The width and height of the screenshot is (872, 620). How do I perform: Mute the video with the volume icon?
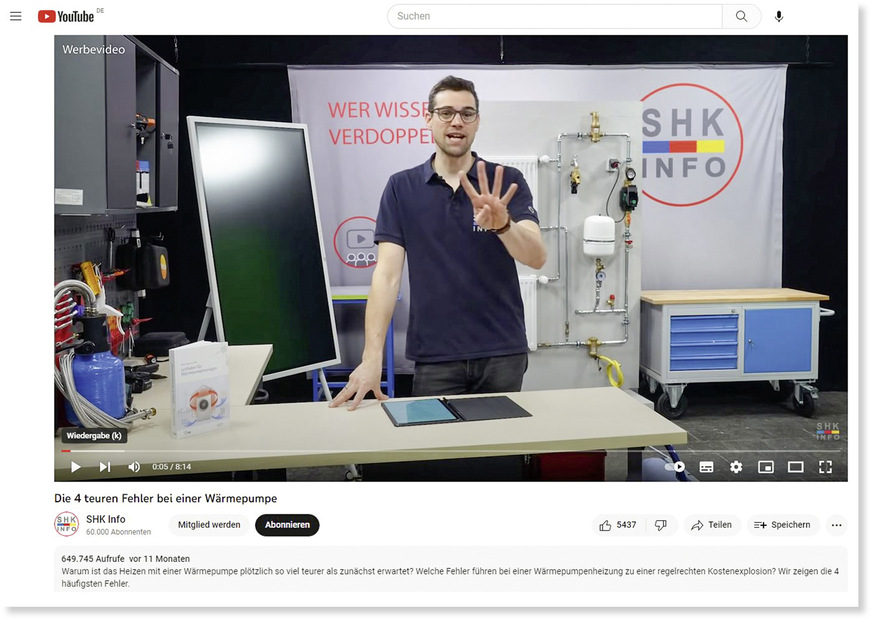134,466
